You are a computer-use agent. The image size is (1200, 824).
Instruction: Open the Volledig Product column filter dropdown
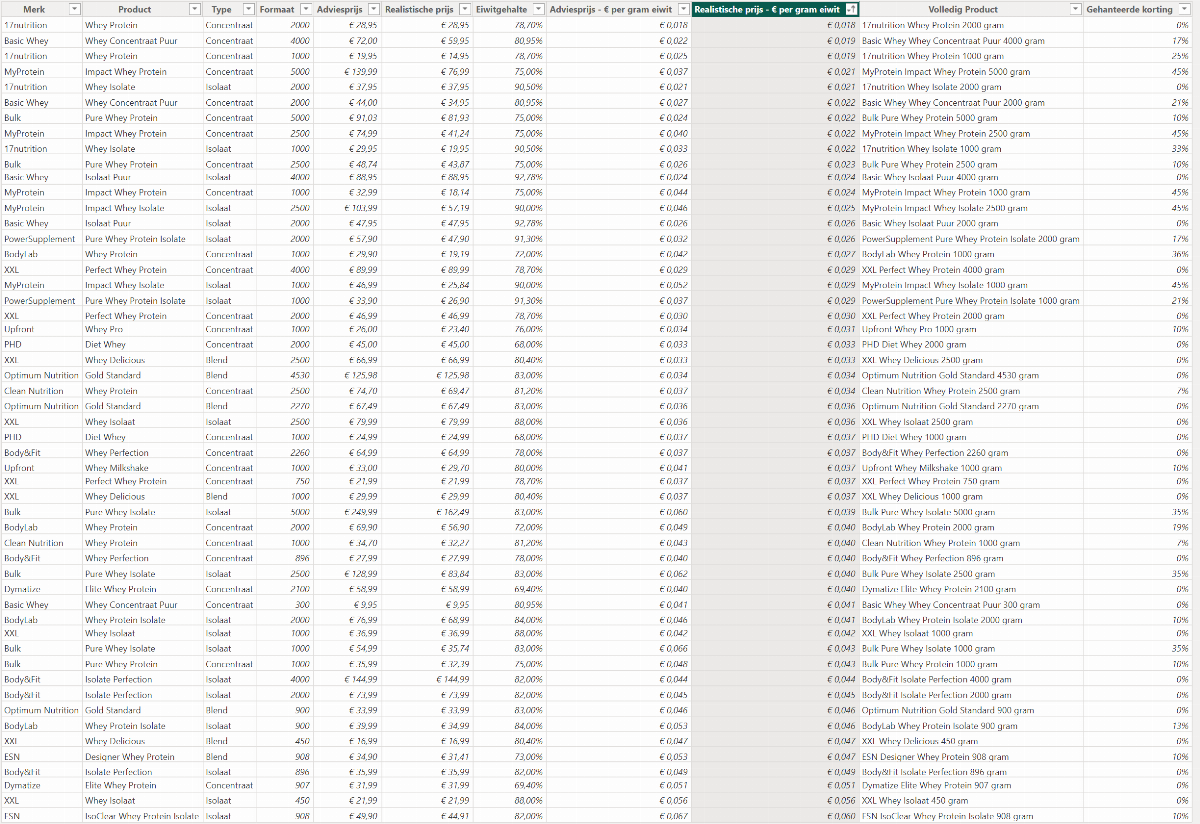1074,9
